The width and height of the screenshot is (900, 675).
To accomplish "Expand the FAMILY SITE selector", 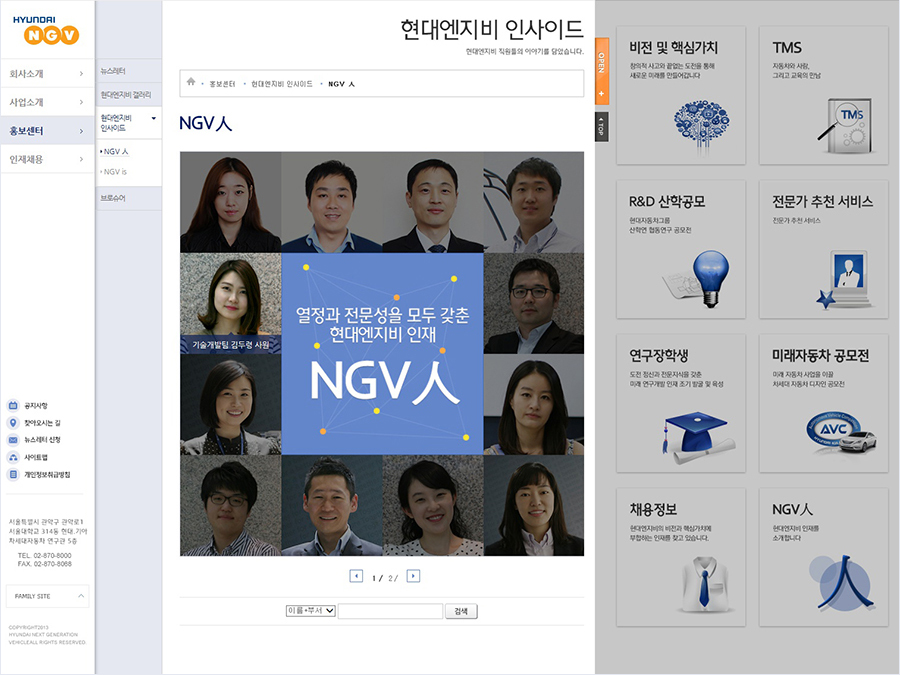I will (48, 596).
